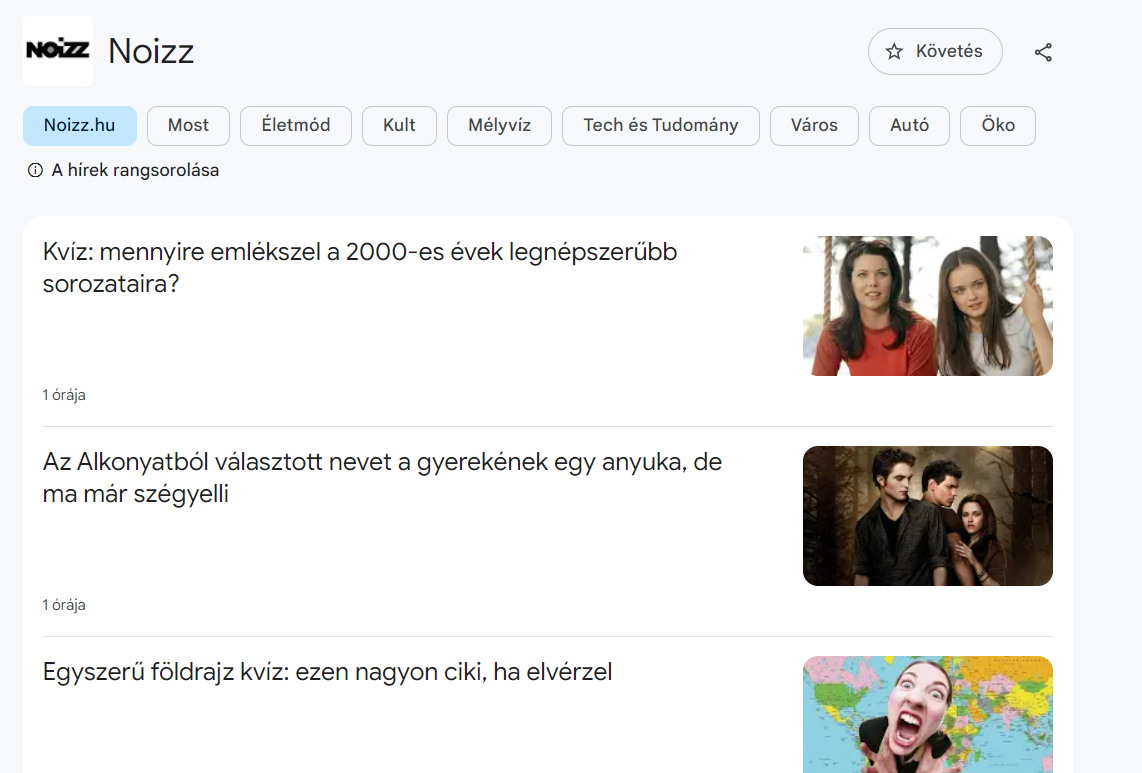The width and height of the screenshot is (1142, 773).
Task: Click the Twilight movie poster thumbnail
Action: tap(927, 516)
